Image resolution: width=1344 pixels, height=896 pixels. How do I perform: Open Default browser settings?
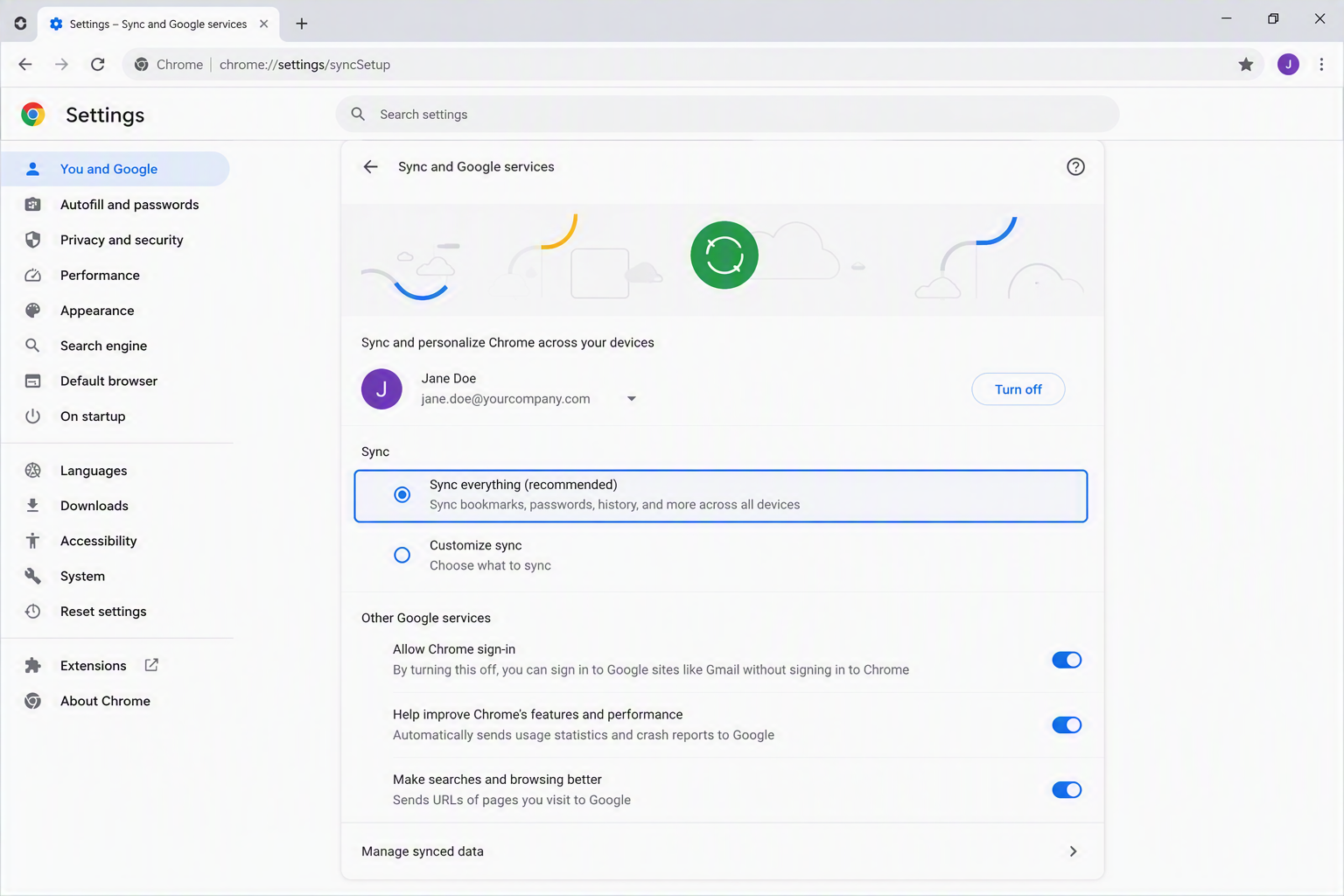[115, 381]
